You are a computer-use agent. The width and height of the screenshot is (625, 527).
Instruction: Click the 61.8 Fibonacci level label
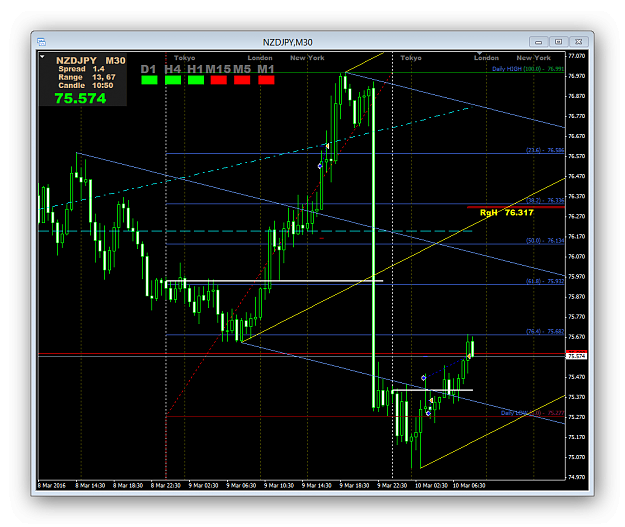coord(545,281)
